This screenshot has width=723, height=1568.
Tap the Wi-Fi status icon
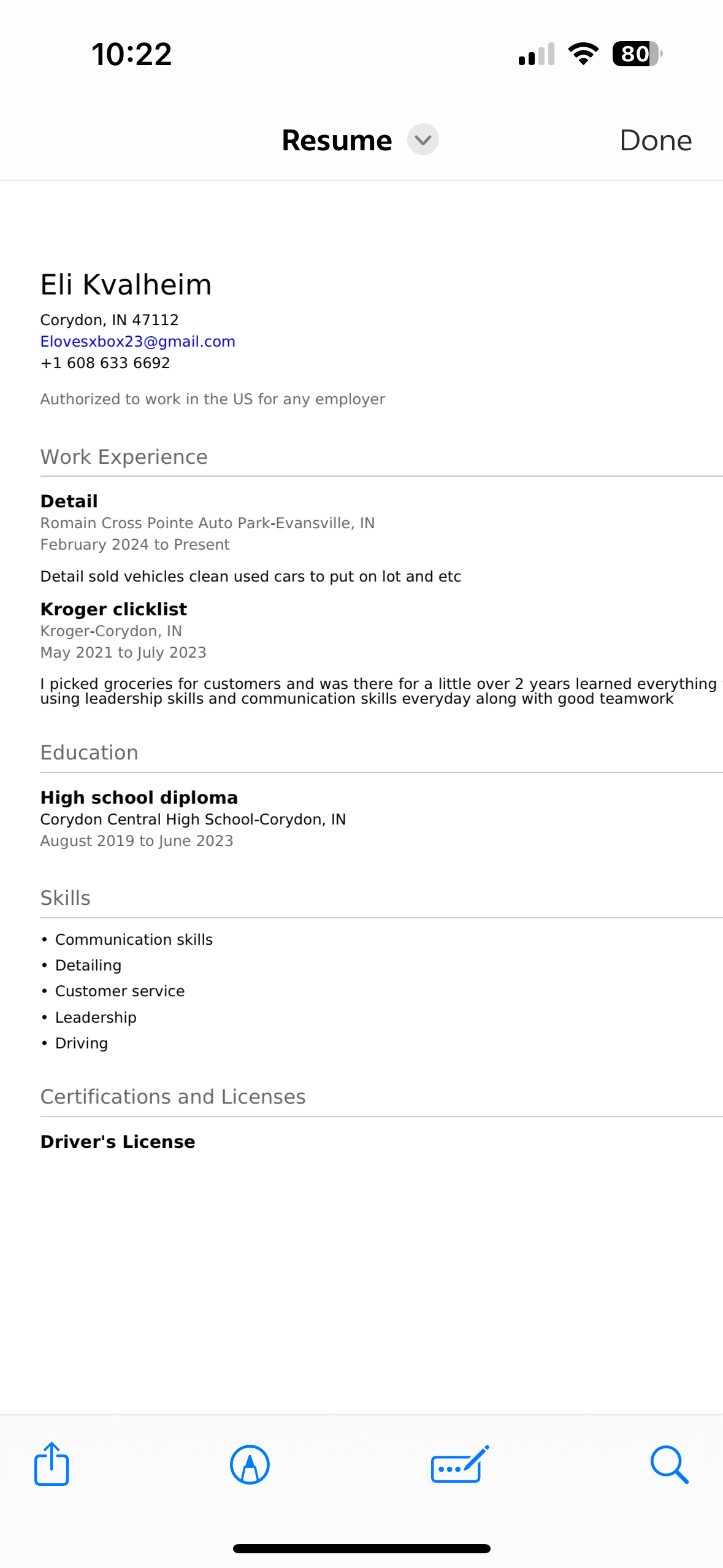pos(583,54)
